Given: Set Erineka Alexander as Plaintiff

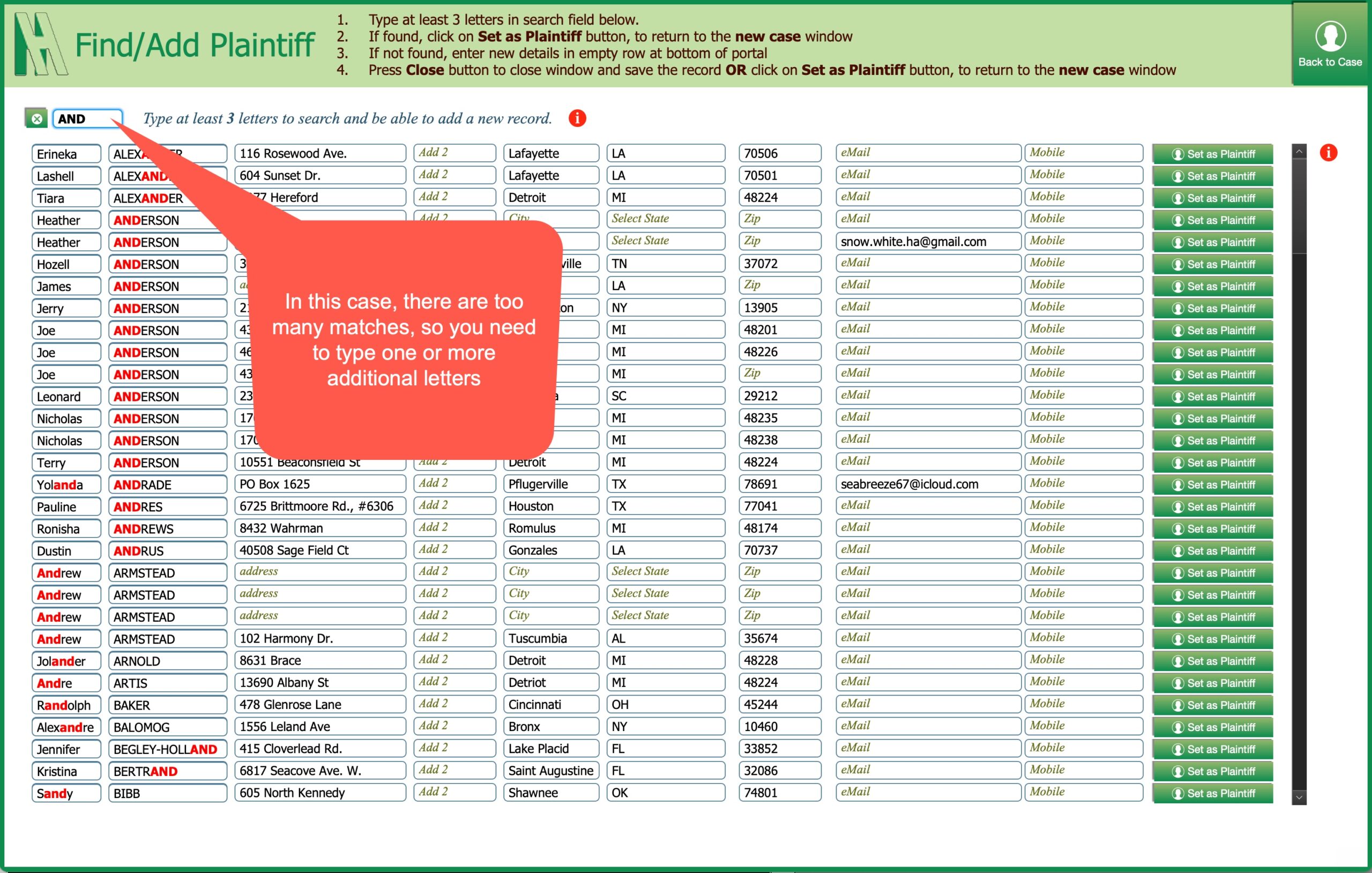Looking at the screenshot, I should [x=1212, y=154].
